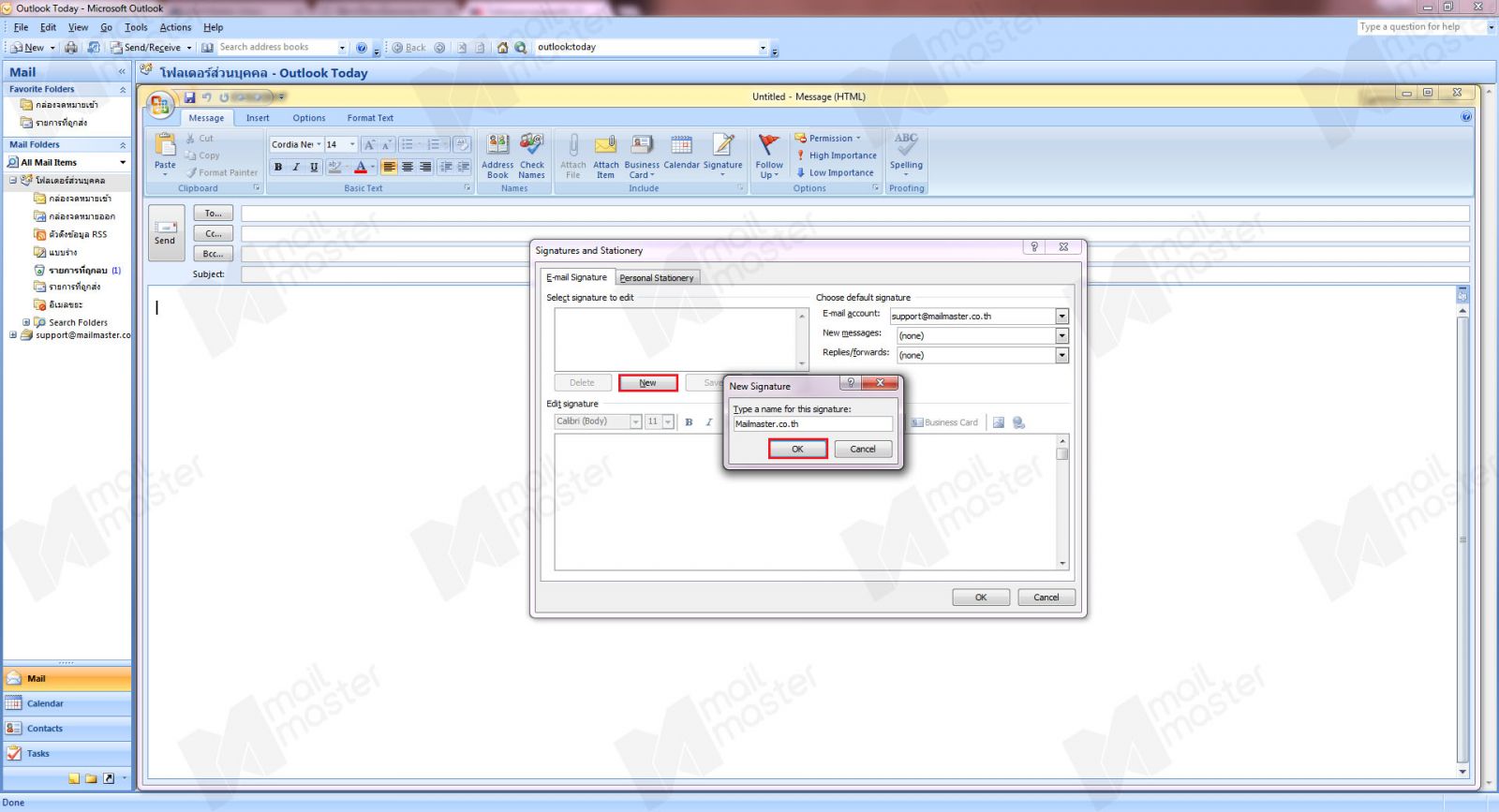The height and width of the screenshot is (812, 1499).
Task: Switch to the Insert ribbon tab
Action: pyautogui.click(x=258, y=118)
